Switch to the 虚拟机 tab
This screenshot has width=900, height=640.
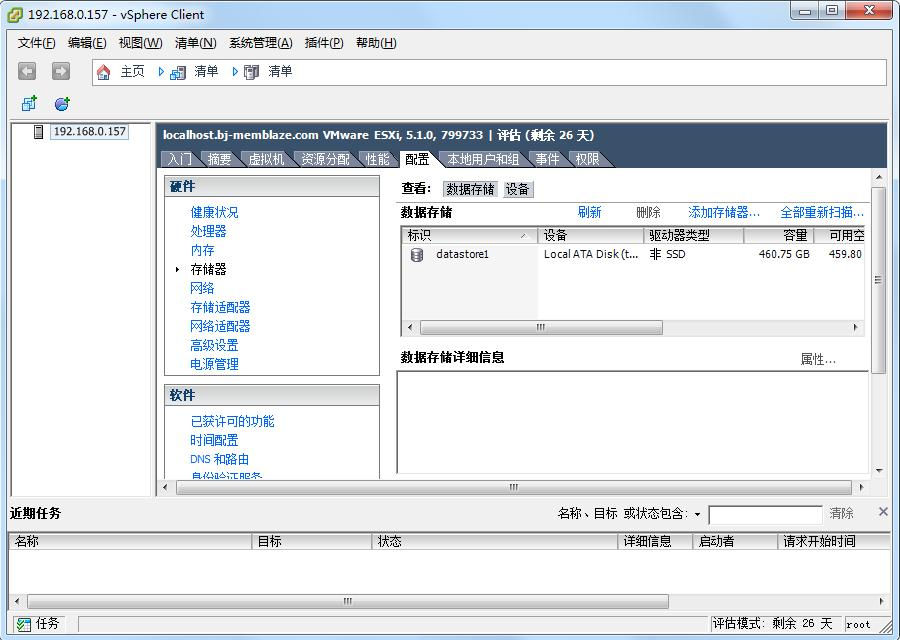click(x=266, y=159)
